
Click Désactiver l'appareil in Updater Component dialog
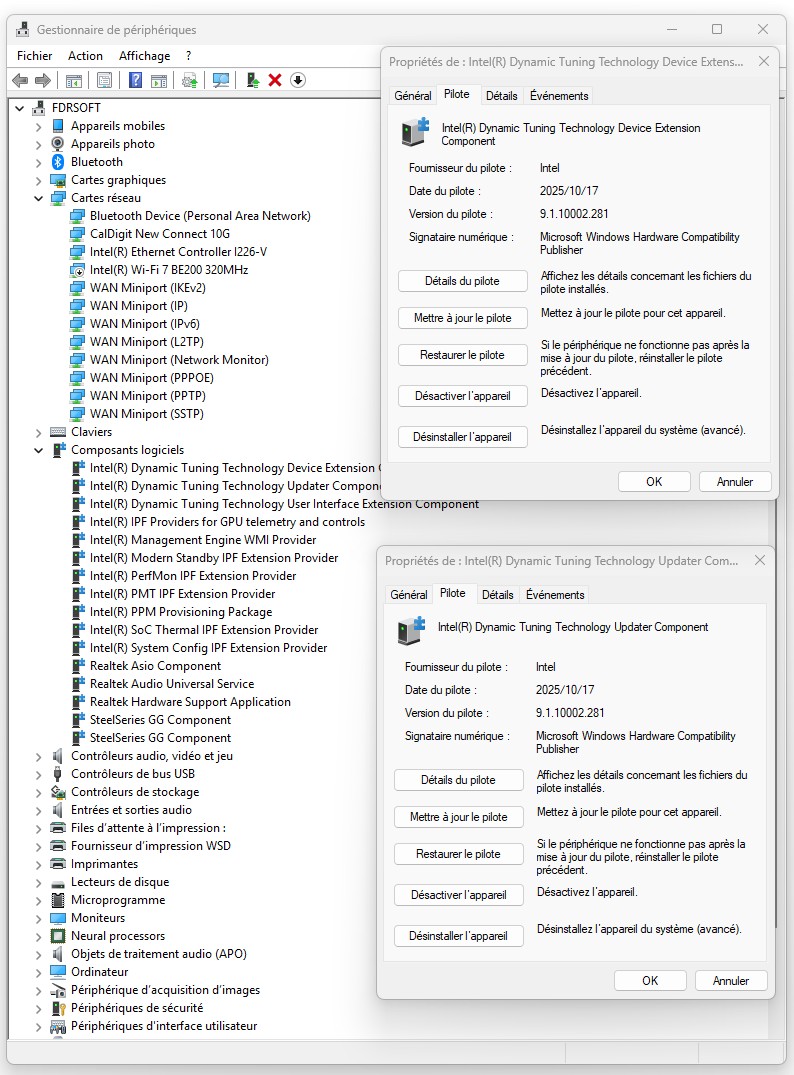(458, 895)
